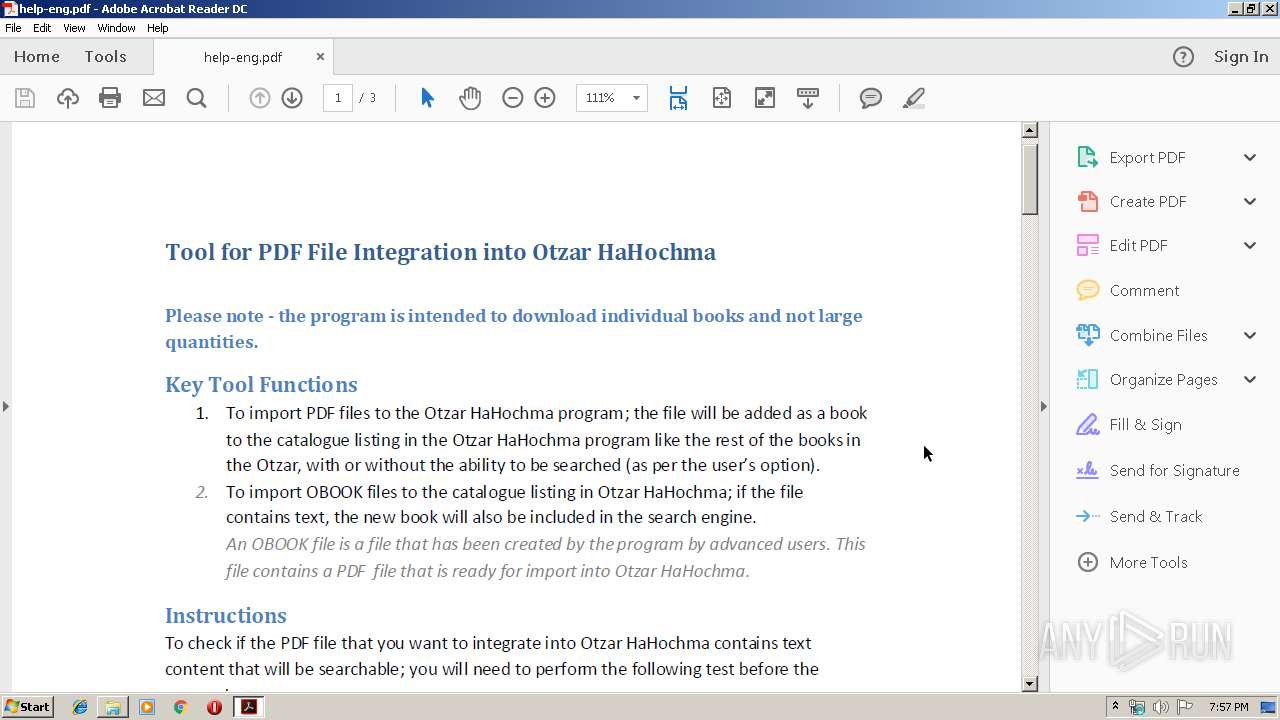Expand the left navigation pane arrow
Screen dimensions: 1280x720
click(6, 406)
